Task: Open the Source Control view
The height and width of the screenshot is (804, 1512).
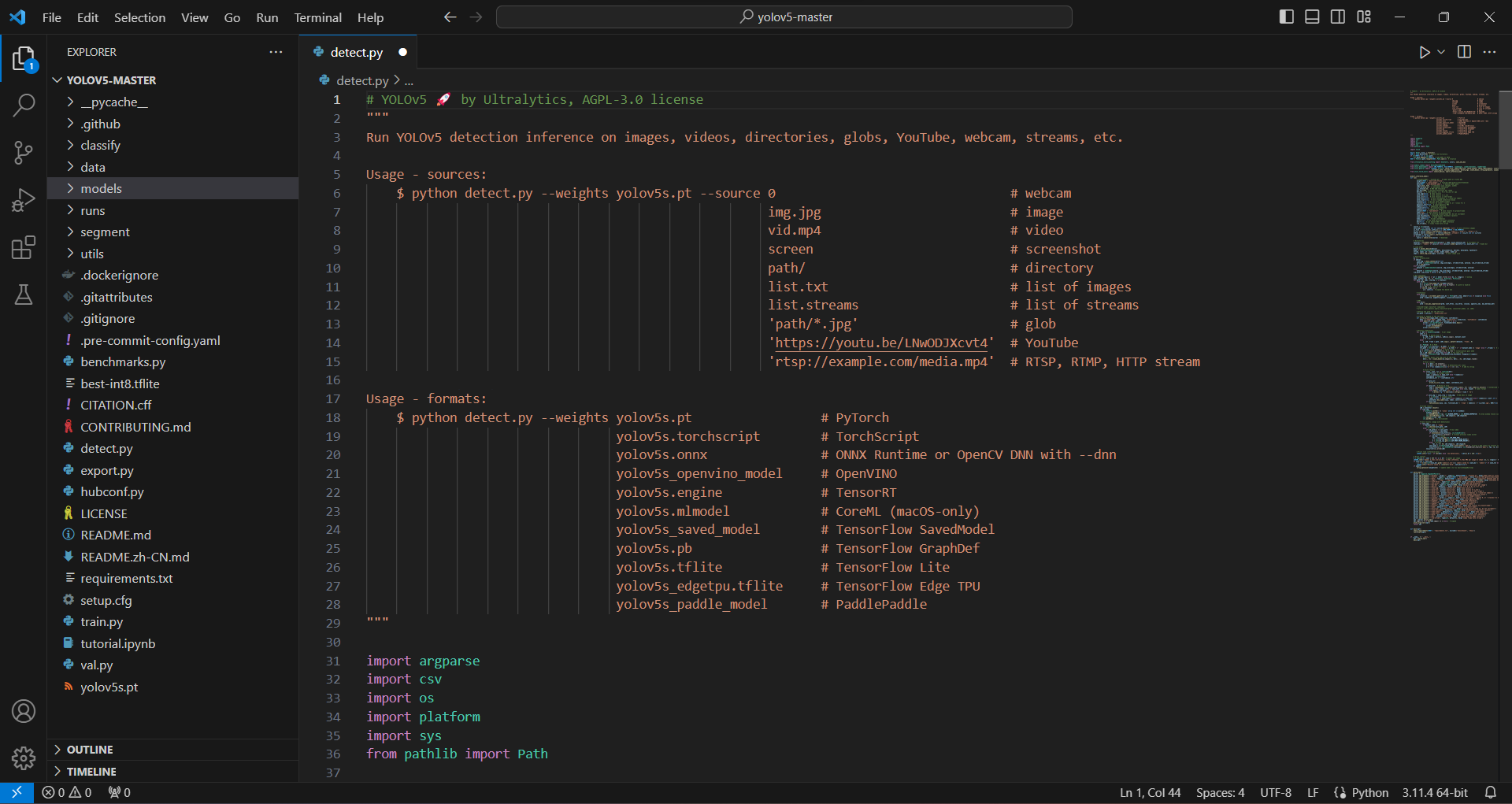Action: 24,152
